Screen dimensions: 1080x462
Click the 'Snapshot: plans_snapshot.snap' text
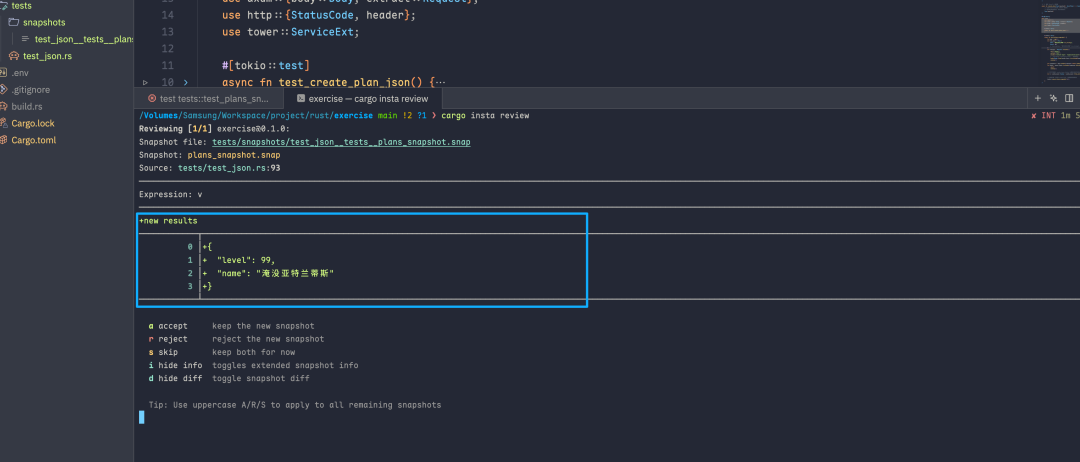pyautogui.click(x=209, y=155)
